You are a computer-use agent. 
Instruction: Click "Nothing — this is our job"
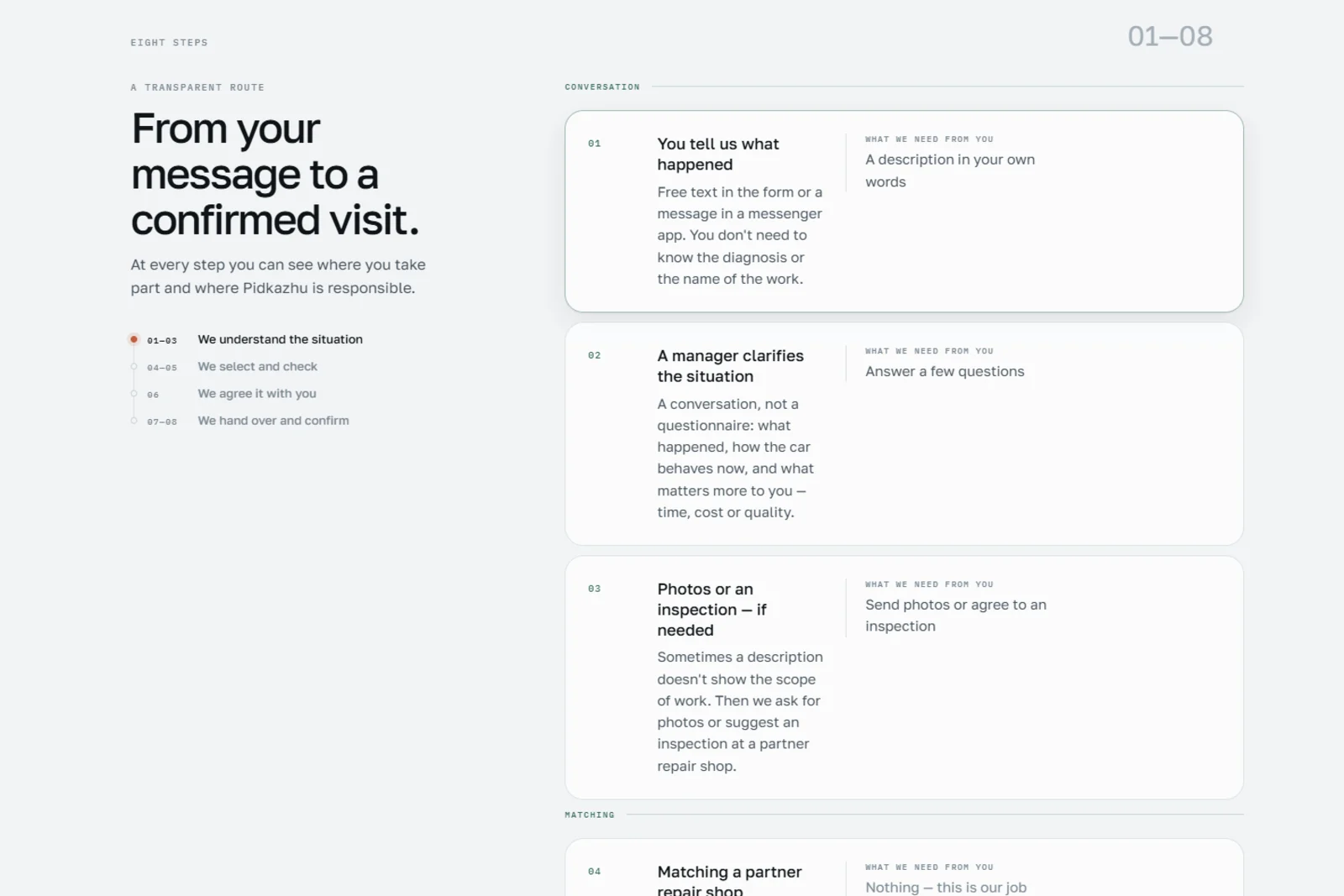click(946, 887)
